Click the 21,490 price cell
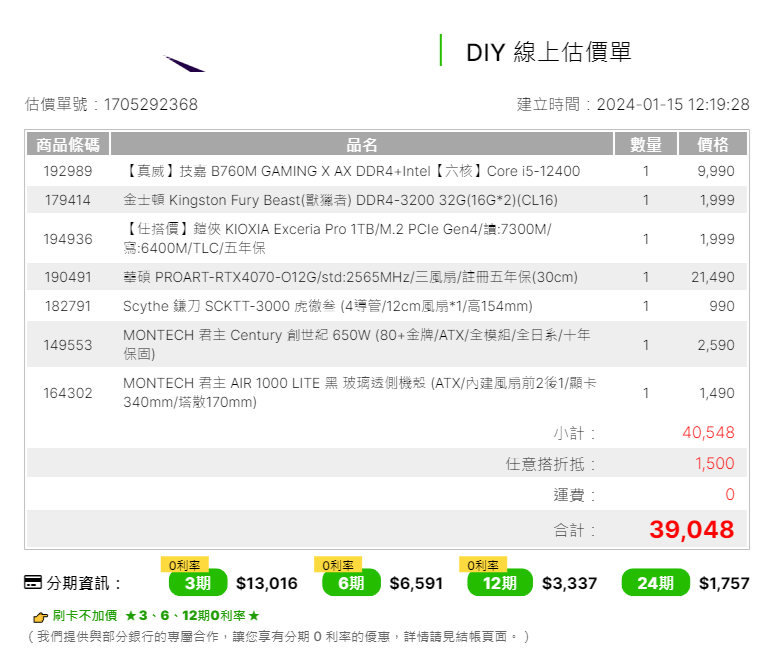The image size is (774, 668). pyautogui.click(x=713, y=277)
